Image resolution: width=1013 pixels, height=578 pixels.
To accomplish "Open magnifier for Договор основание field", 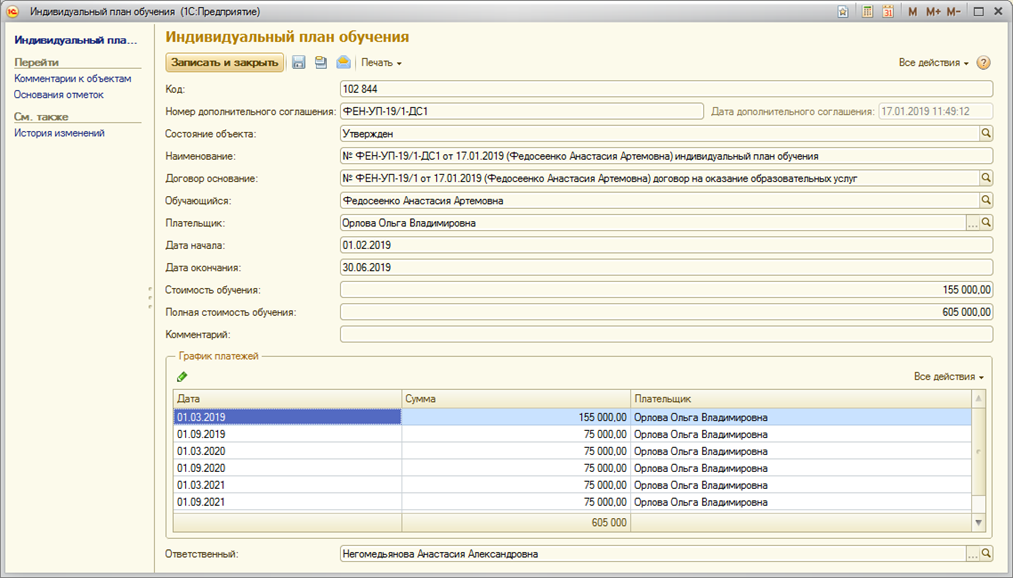I will (x=985, y=178).
